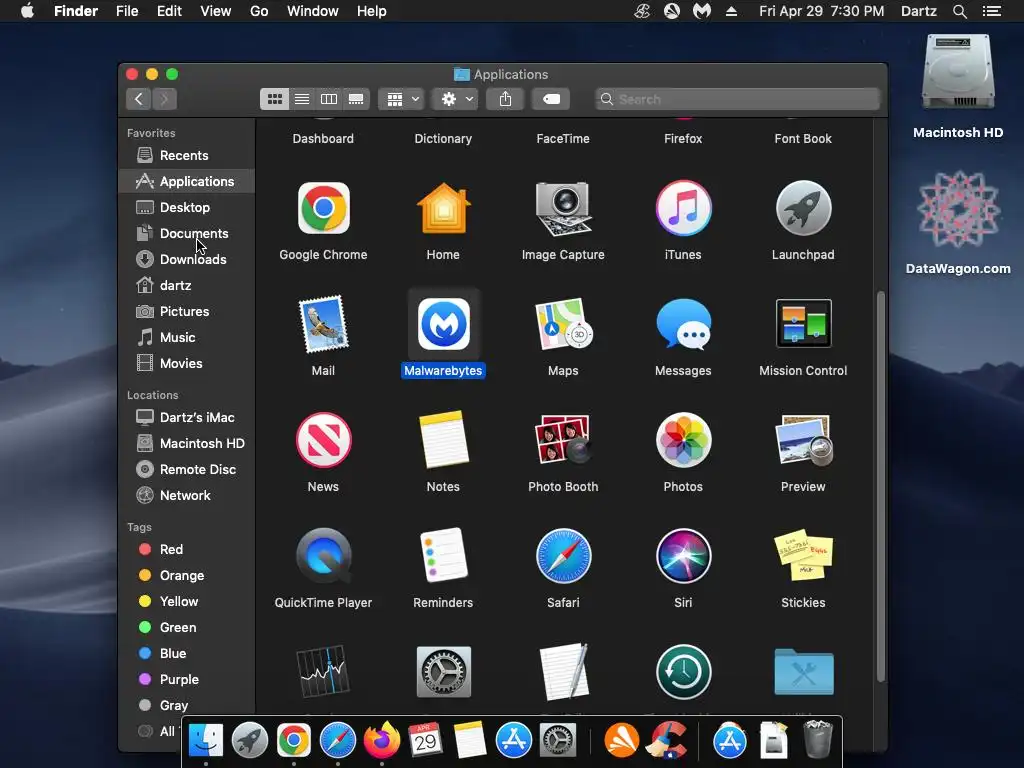1024x768 pixels.
Task: Select the TextEdit app icon
Action: (563, 672)
